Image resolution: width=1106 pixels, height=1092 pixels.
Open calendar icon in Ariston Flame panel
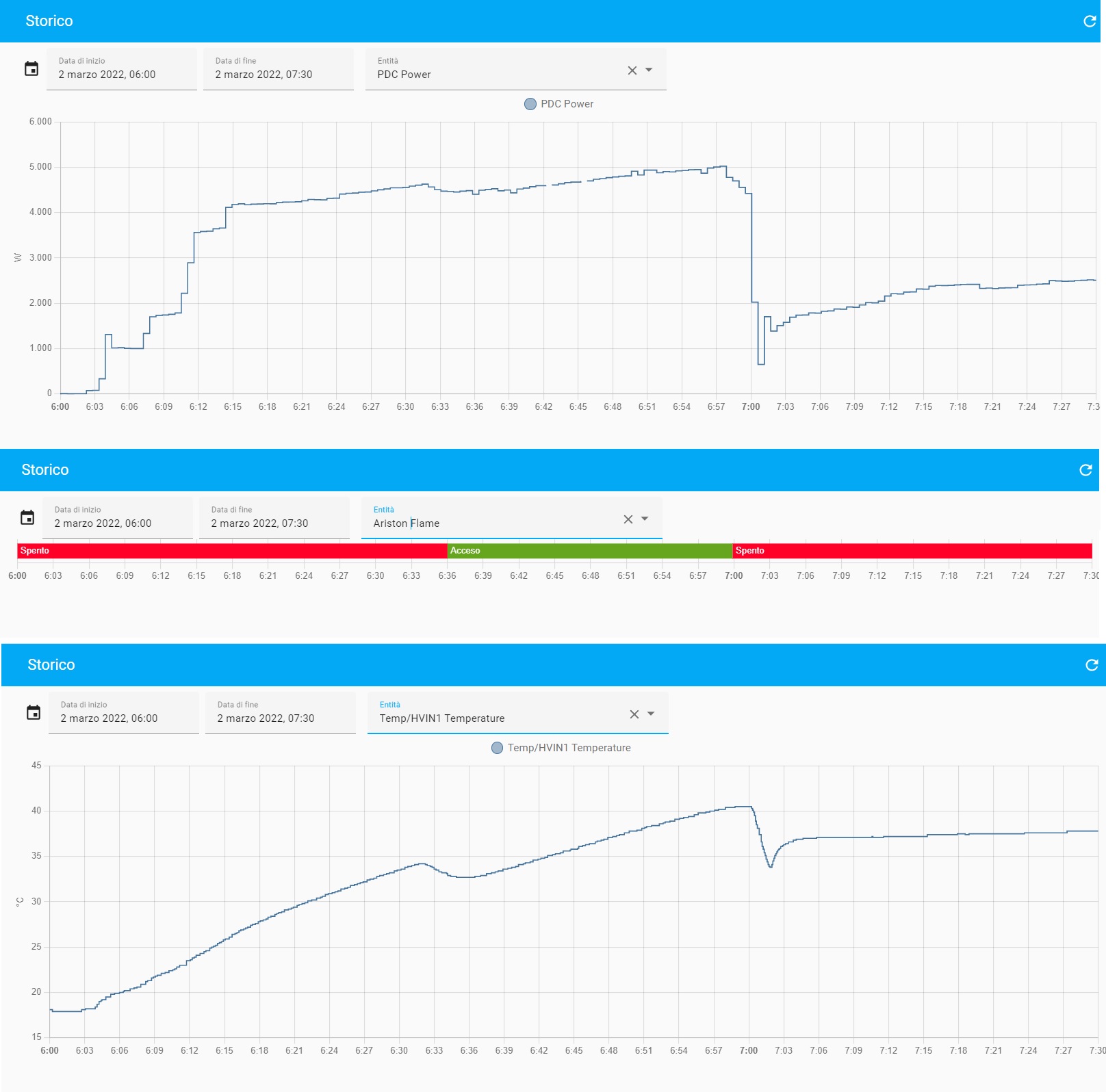27,517
